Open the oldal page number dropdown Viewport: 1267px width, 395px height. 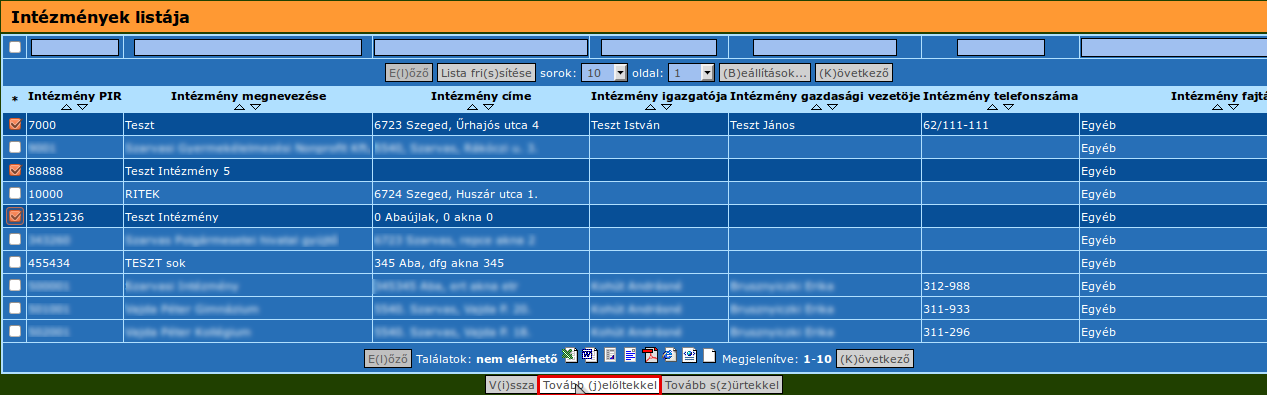pyautogui.click(x=692, y=73)
